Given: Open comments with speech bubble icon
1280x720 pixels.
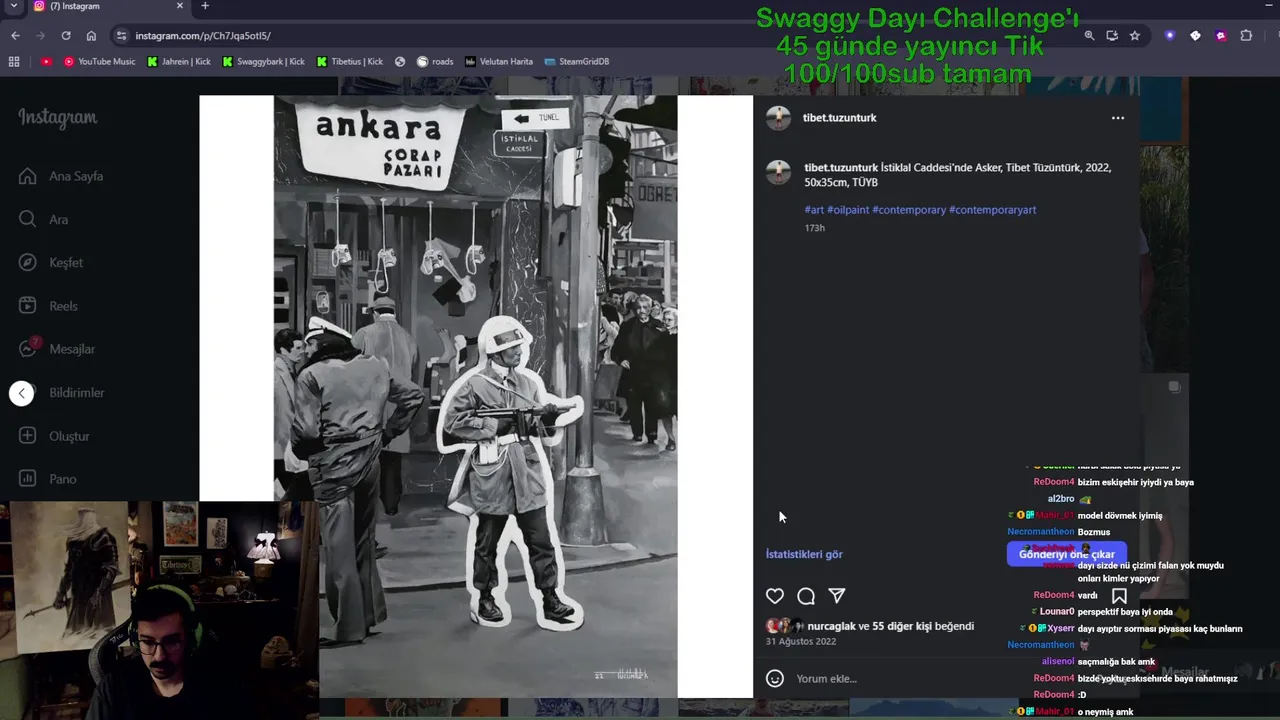Looking at the screenshot, I should pyautogui.click(x=806, y=596).
